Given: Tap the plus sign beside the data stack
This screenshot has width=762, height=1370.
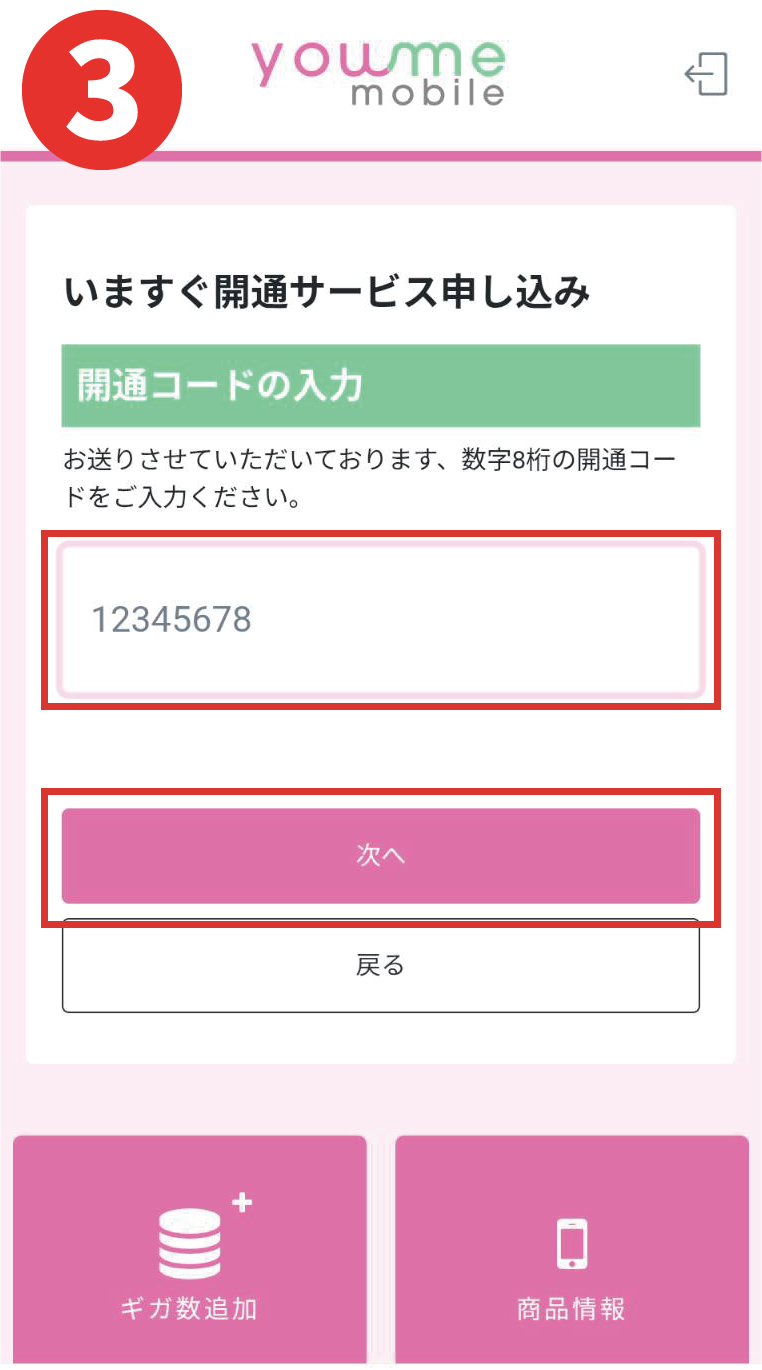Looking at the screenshot, I should (242, 1203).
